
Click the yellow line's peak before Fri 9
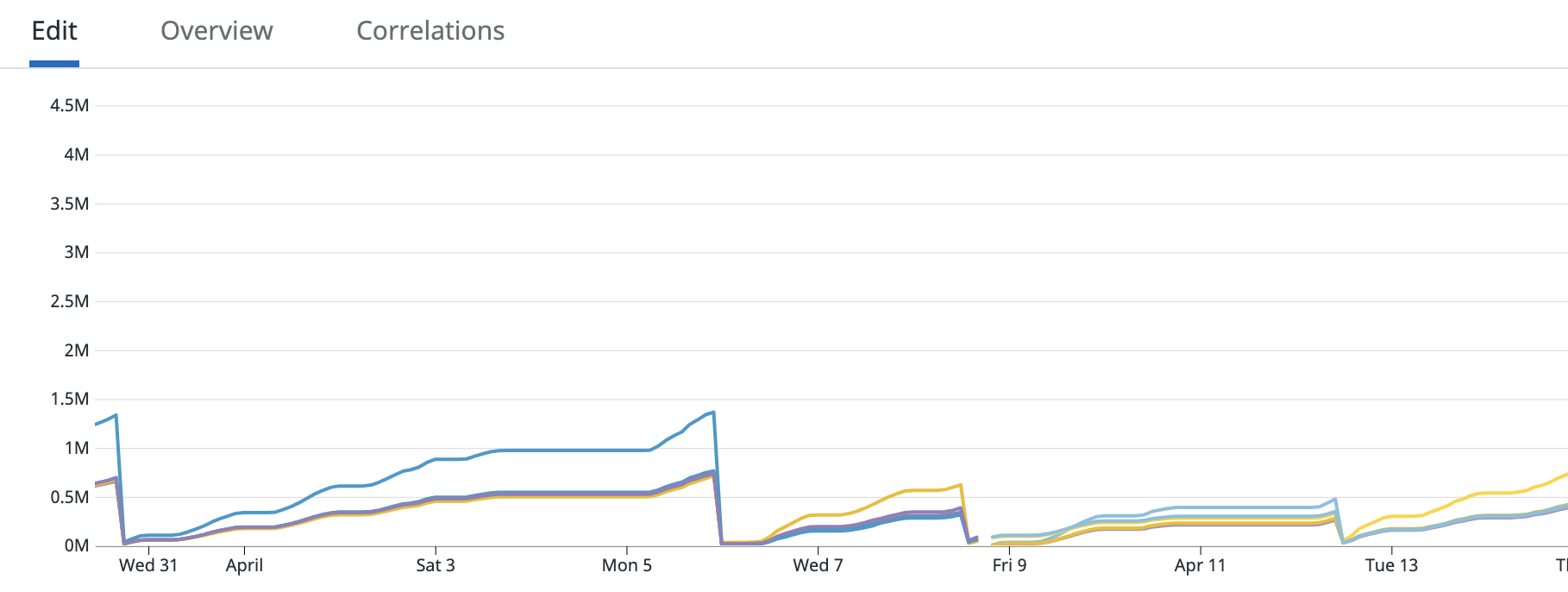click(960, 485)
